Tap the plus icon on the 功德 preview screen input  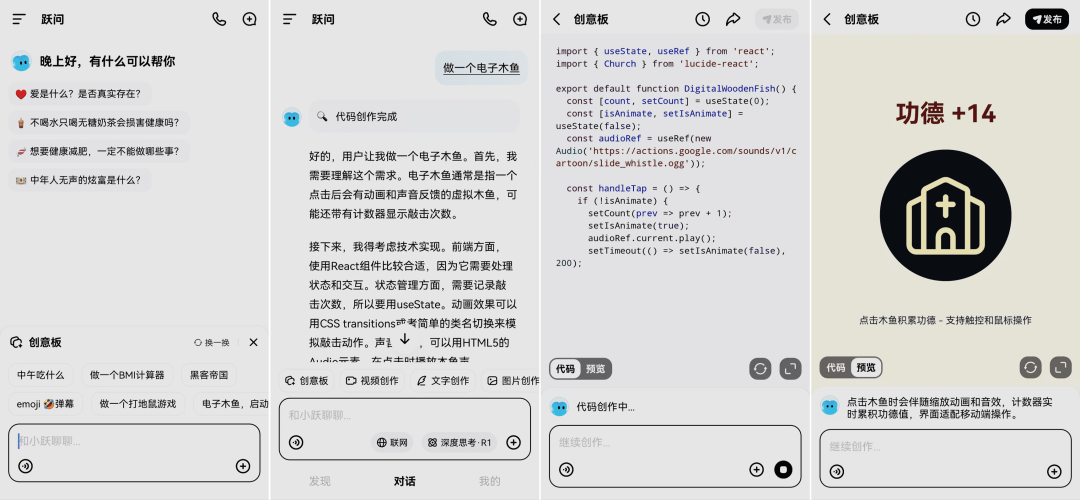tap(1054, 472)
